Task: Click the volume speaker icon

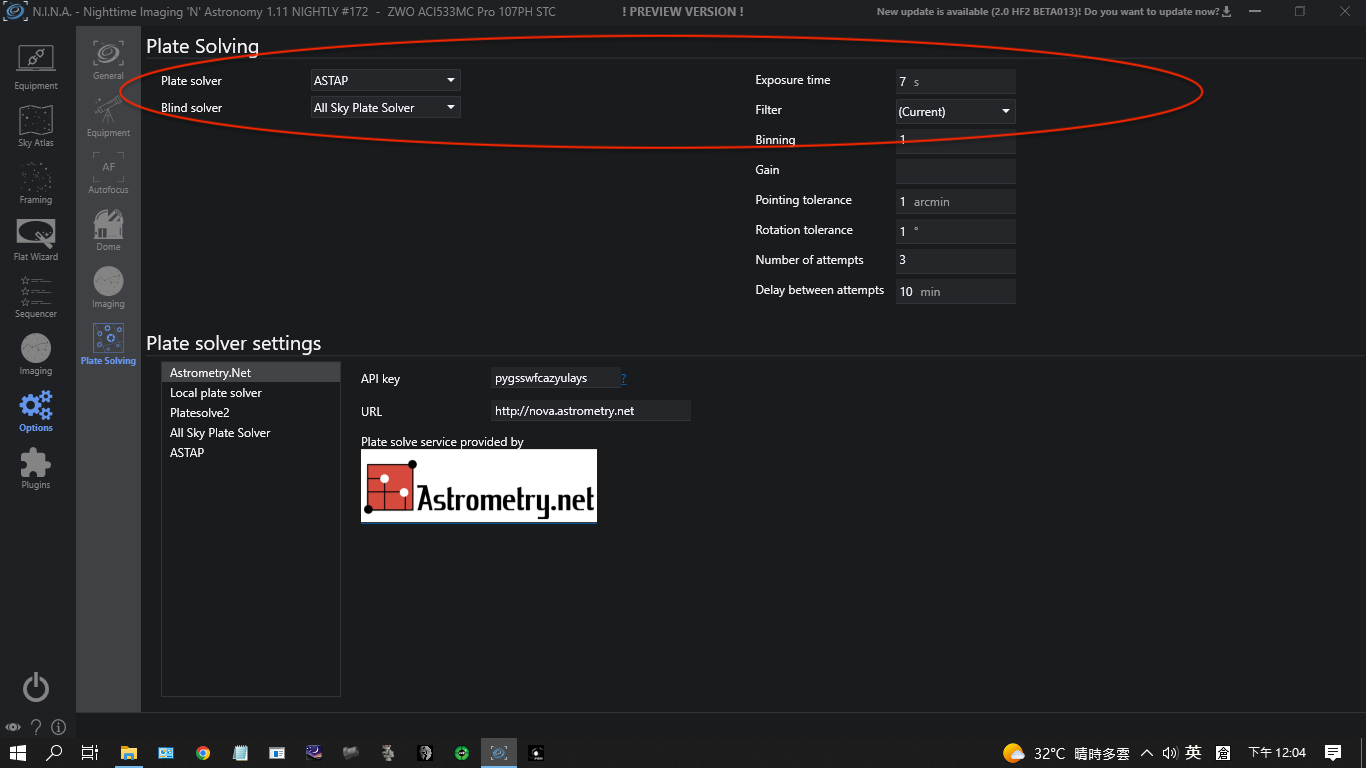Action: (1169, 753)
